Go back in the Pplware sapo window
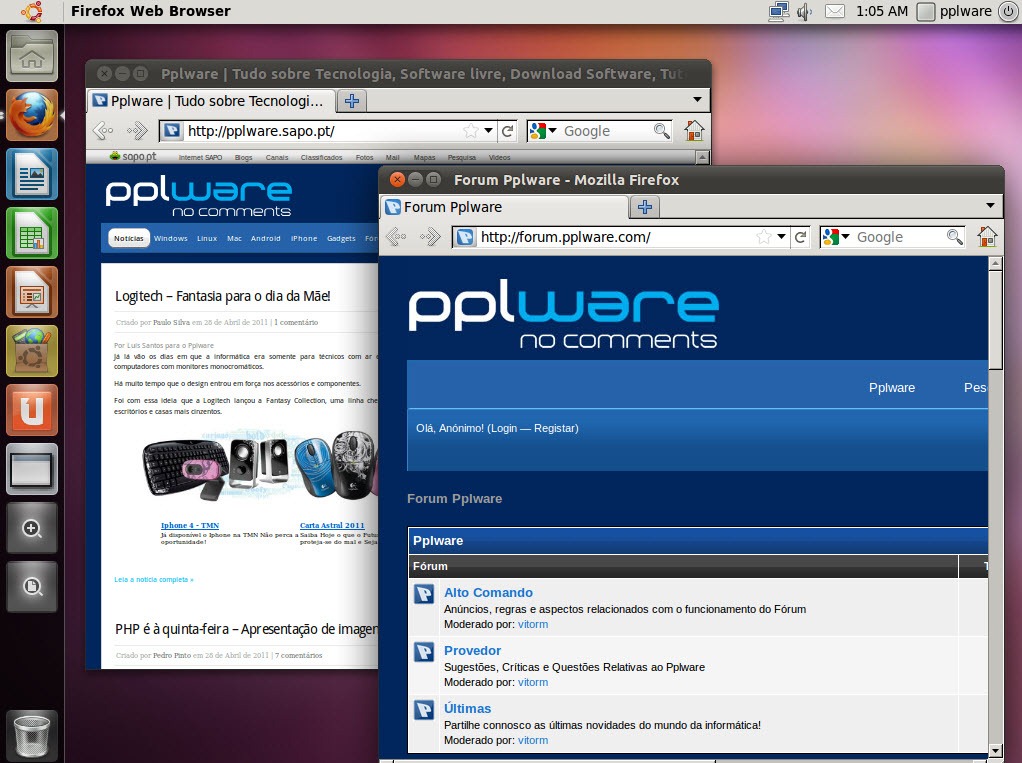 [x=103, y=130]
